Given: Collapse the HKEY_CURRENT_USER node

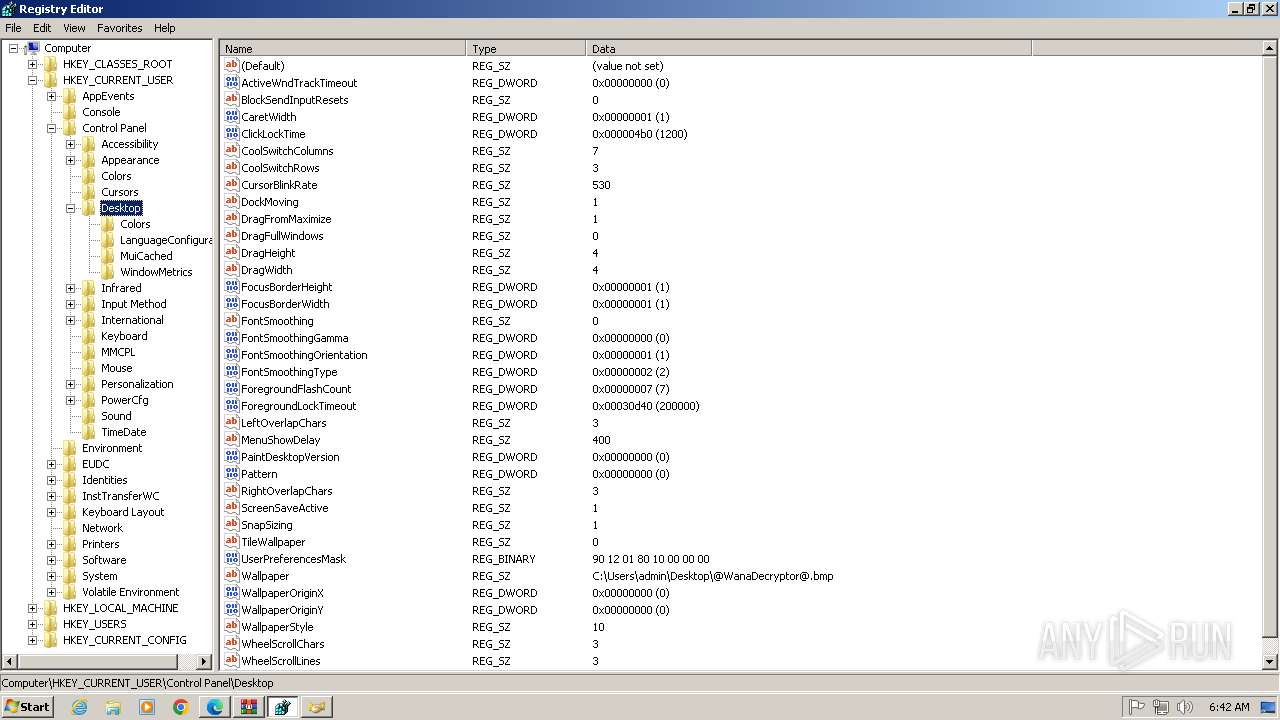Looking at the screenshot, I should point(32,80).
